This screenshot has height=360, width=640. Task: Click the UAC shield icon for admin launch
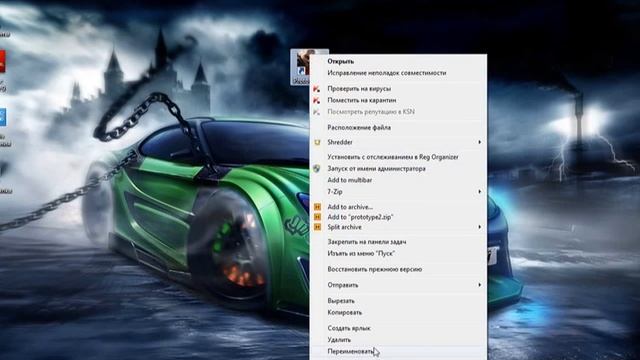[x=317, y=169]
